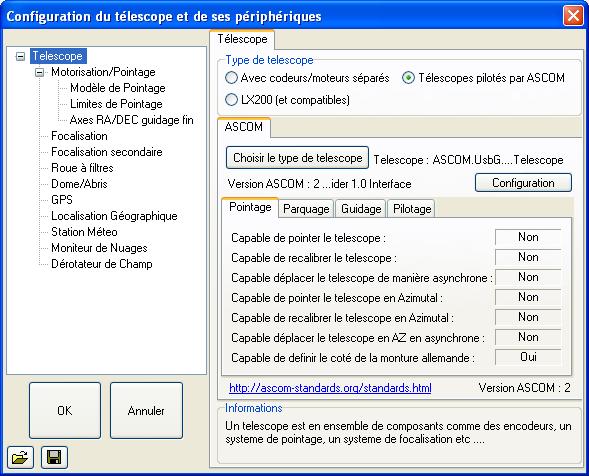Click the open folder icon button
Screen dimensions: 589x476
pos(20,457)
